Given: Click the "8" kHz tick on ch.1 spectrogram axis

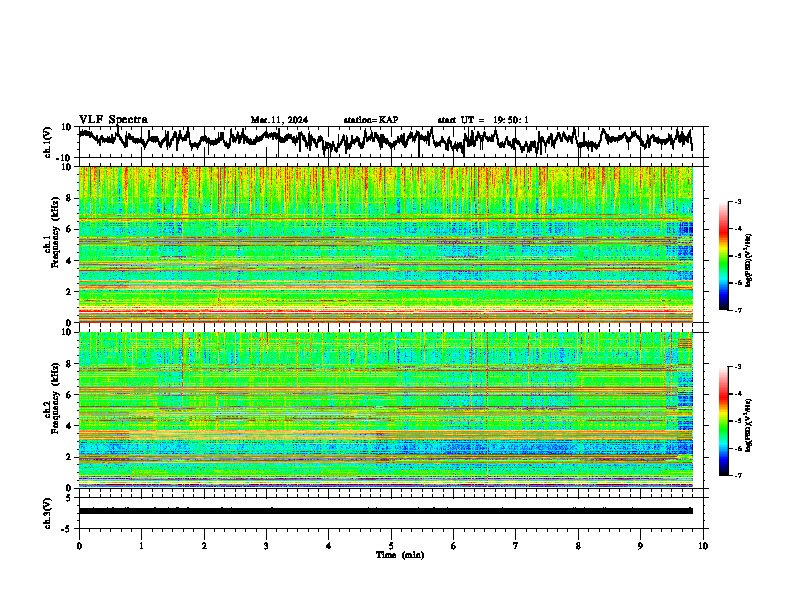Looking at the screenshot, I should [69, 198].
